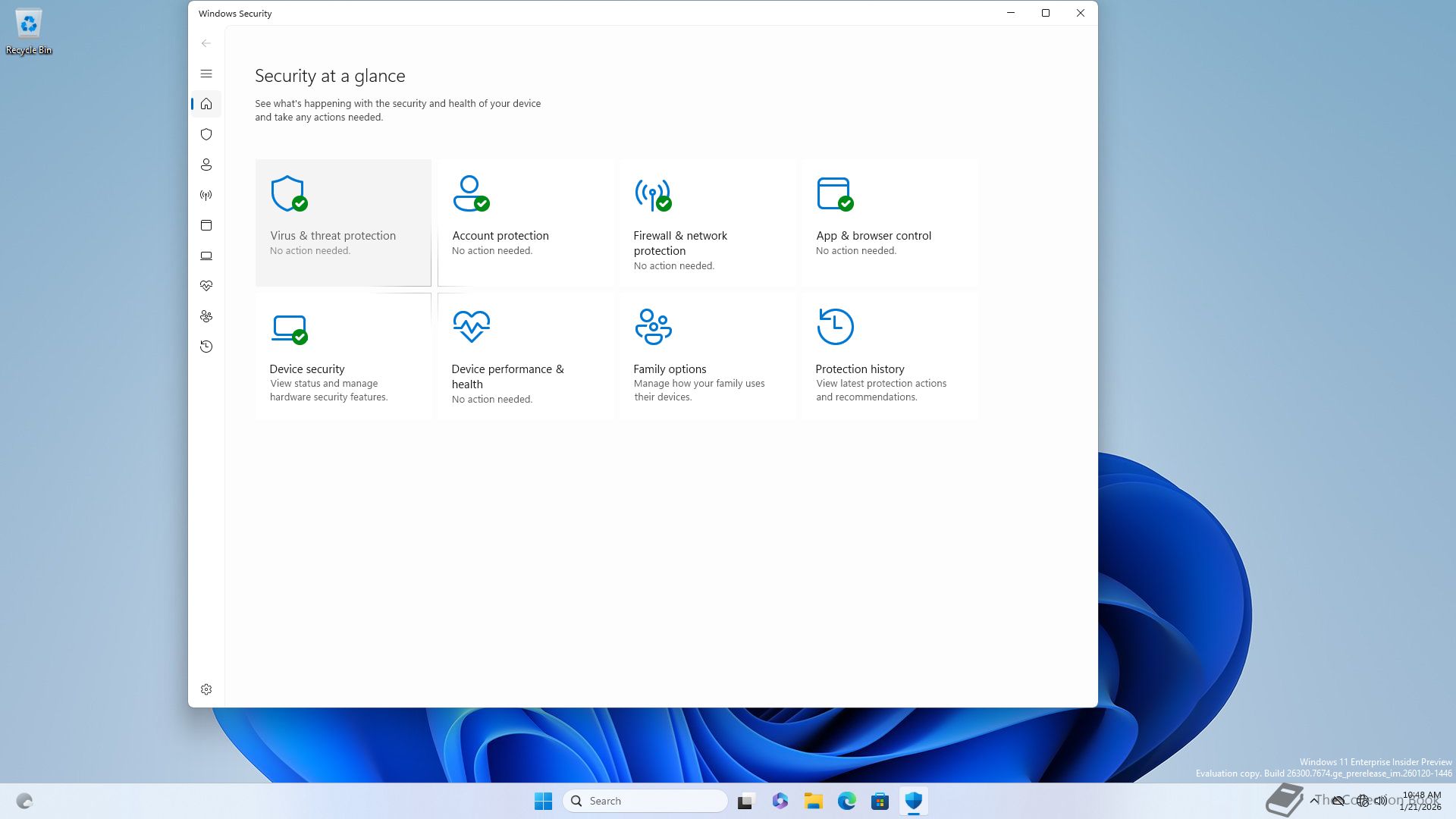Open the Family options tile

pyautogui.click(x=707, y=356)
